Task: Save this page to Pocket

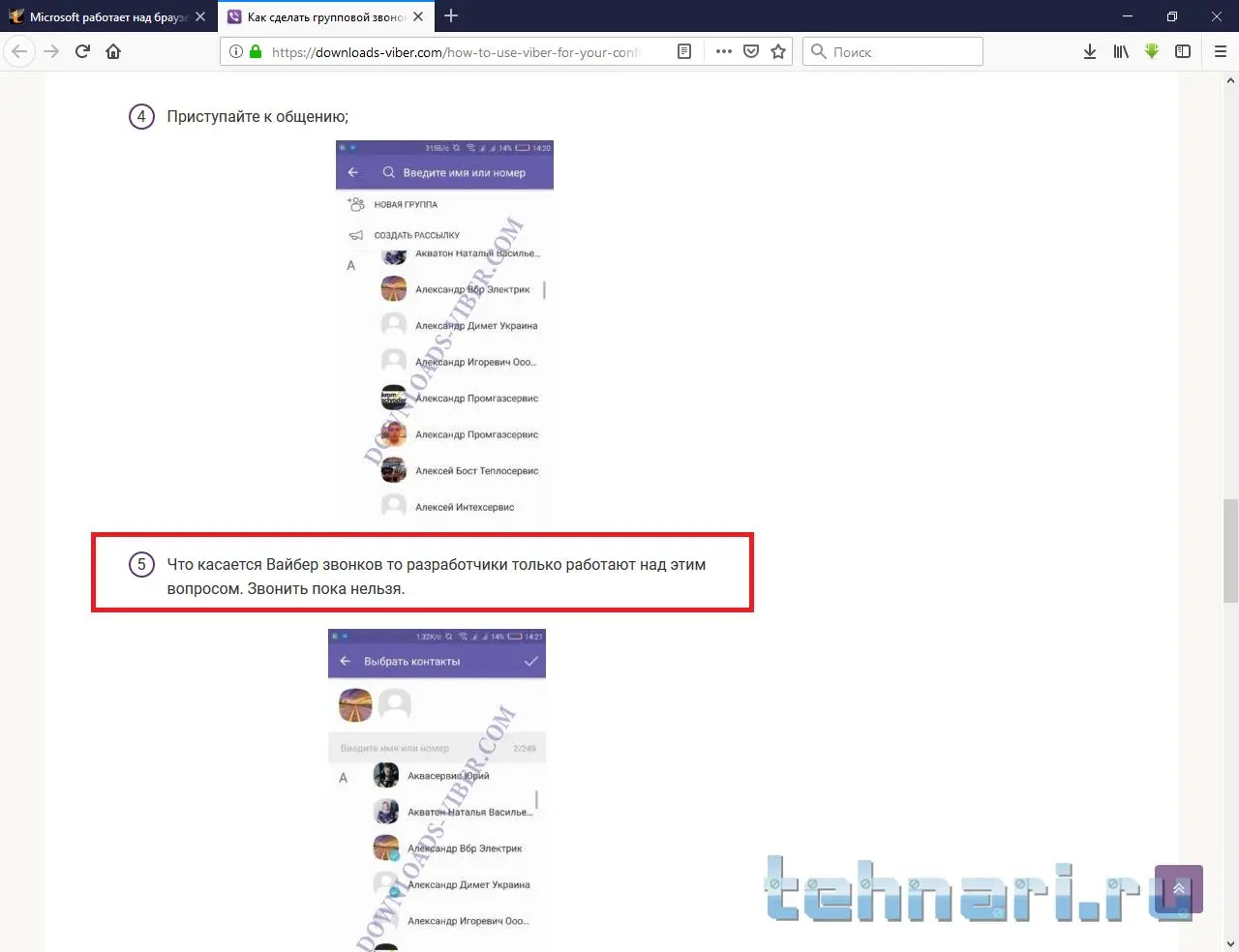Action: [751, 51]
